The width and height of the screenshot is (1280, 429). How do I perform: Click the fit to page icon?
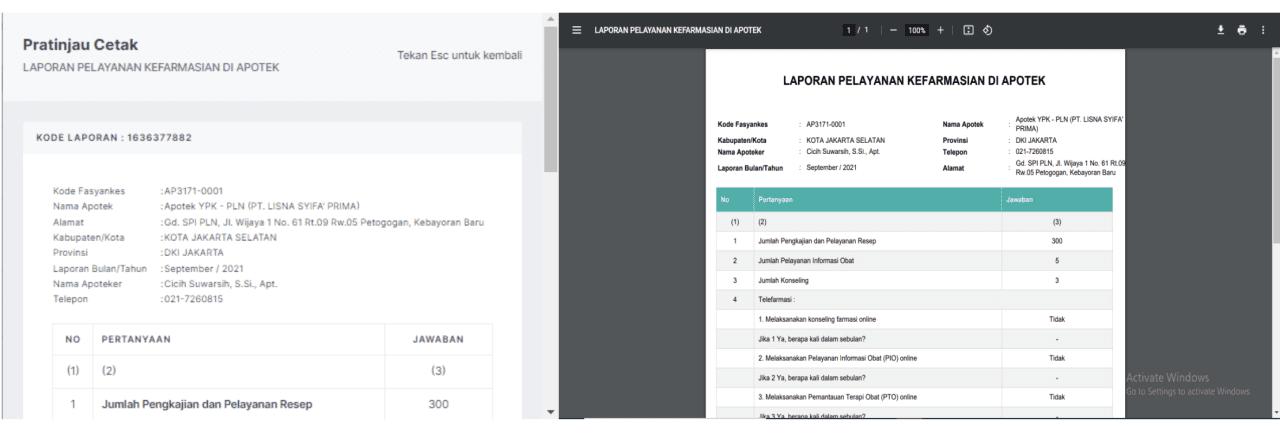pos(968,30)
